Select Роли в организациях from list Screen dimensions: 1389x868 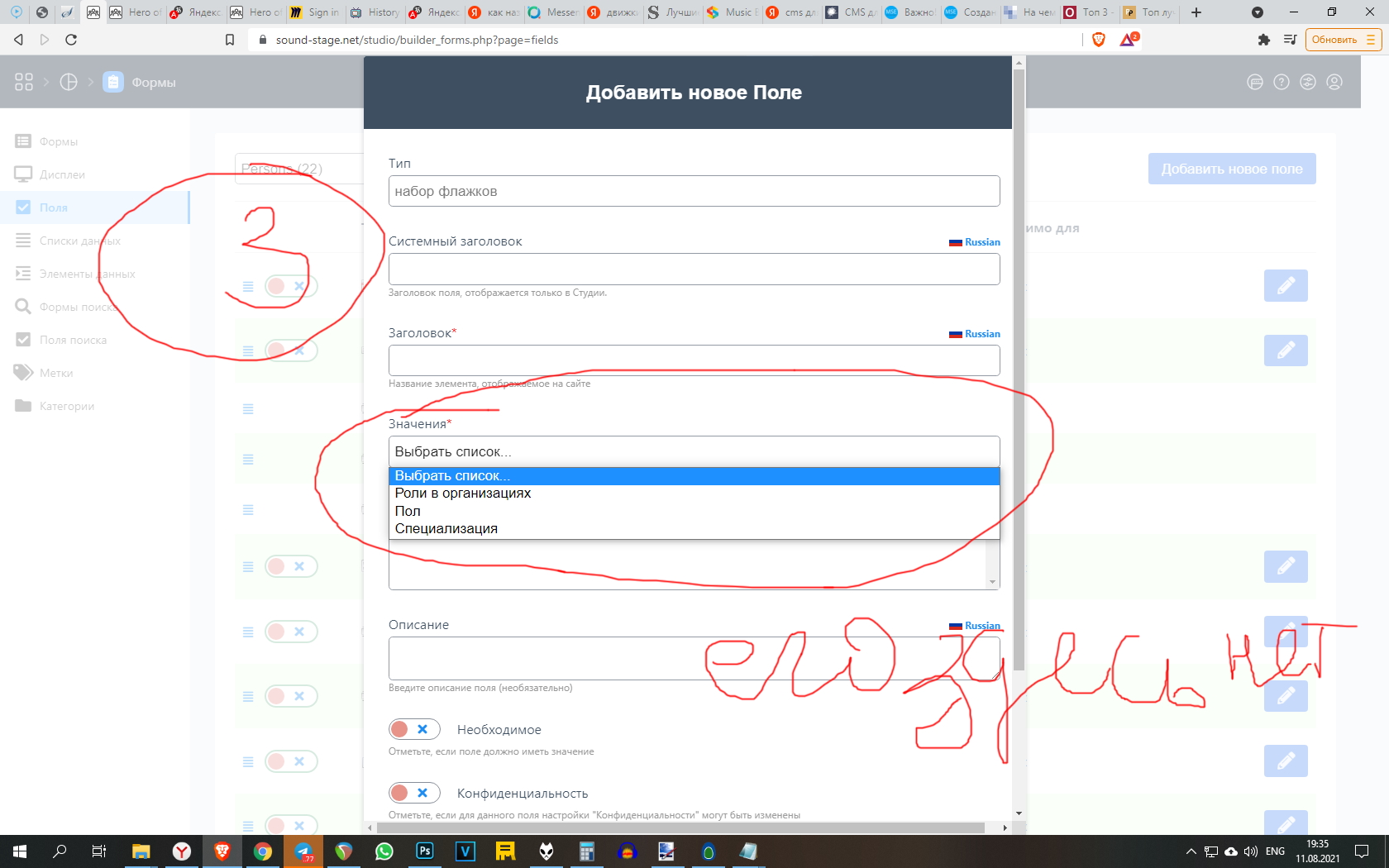(x=463, y=494)
